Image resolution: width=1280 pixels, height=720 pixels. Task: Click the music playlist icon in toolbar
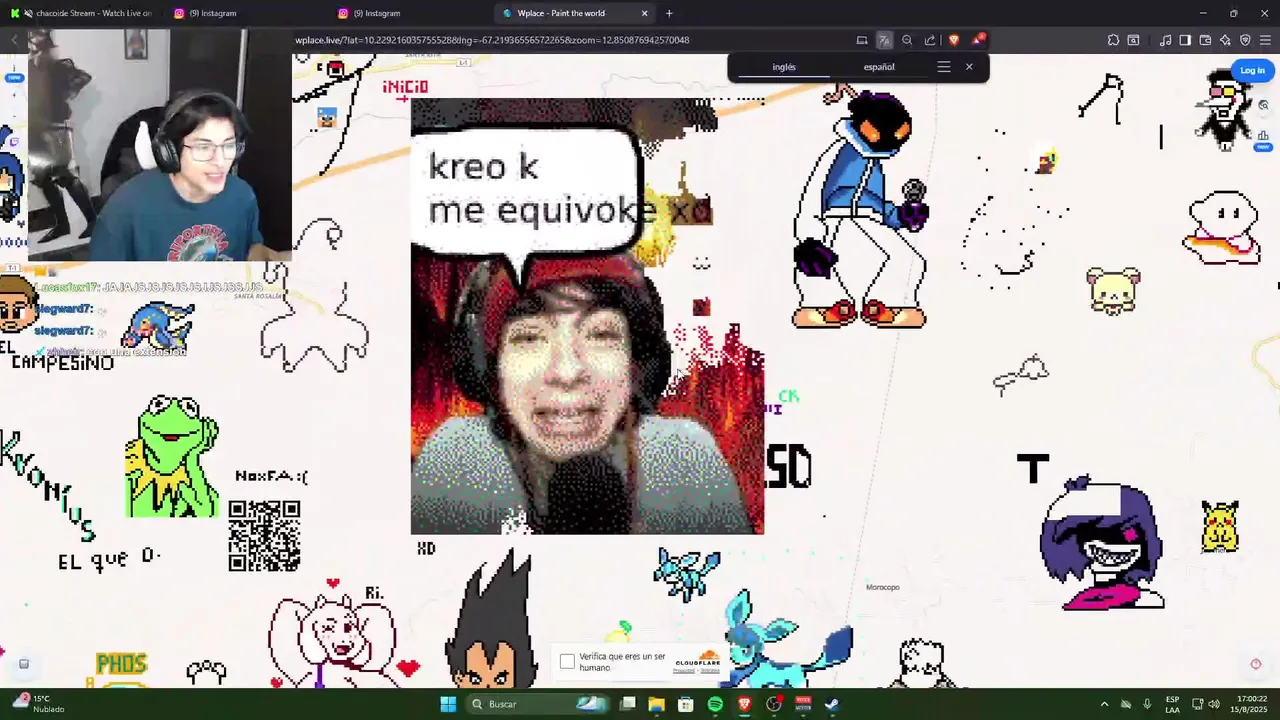pos(1165,40)
